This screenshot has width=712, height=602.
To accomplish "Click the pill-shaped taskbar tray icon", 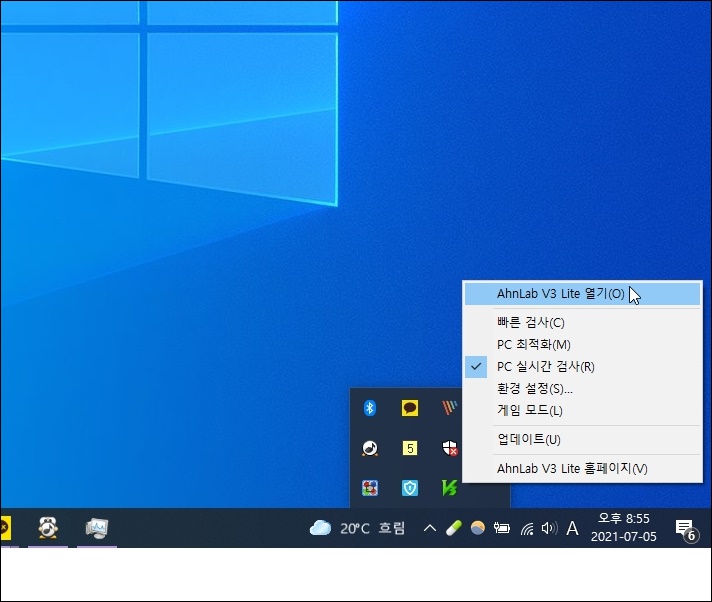I will click(x=454, y=528).
